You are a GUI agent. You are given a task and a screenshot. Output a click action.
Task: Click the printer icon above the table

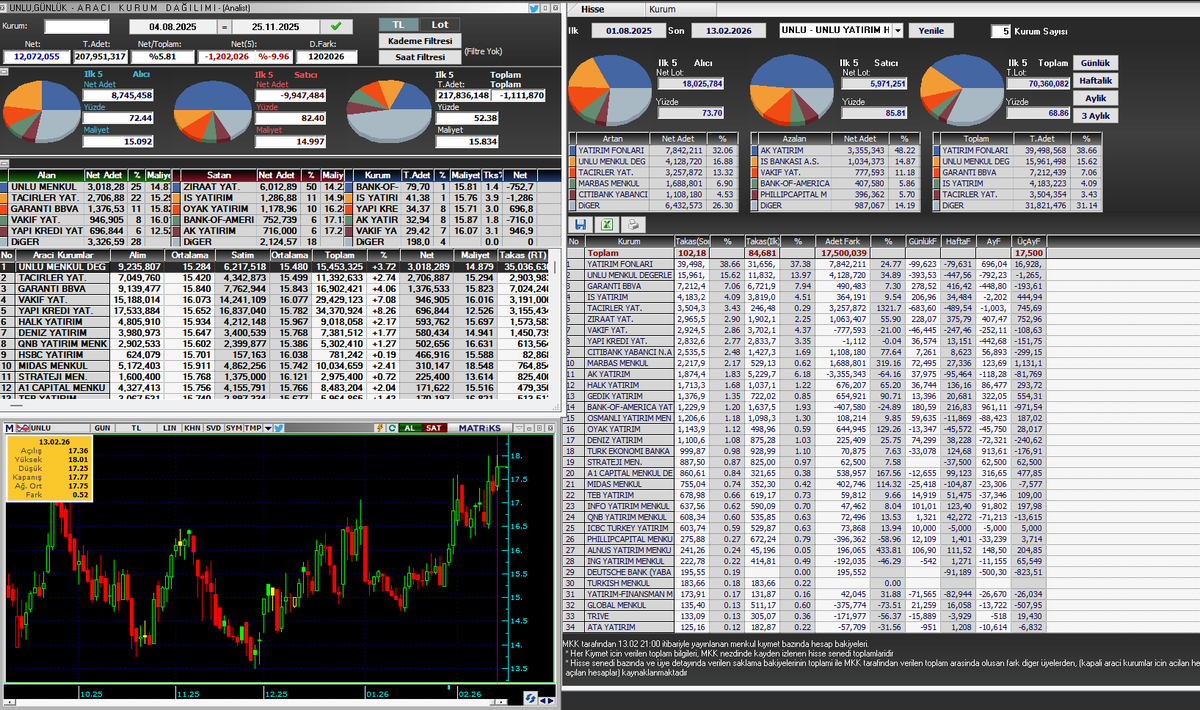(x=633, y=225)
